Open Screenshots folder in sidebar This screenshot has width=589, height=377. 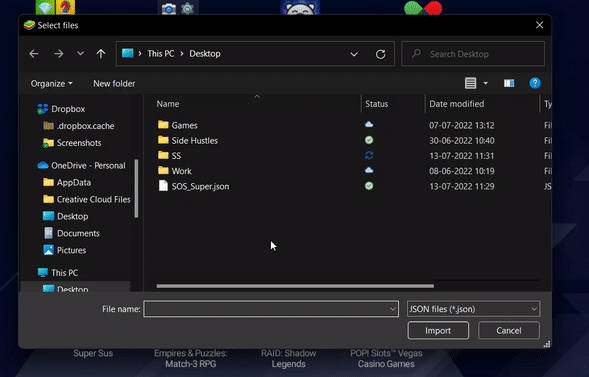click(x=72, y=143)
